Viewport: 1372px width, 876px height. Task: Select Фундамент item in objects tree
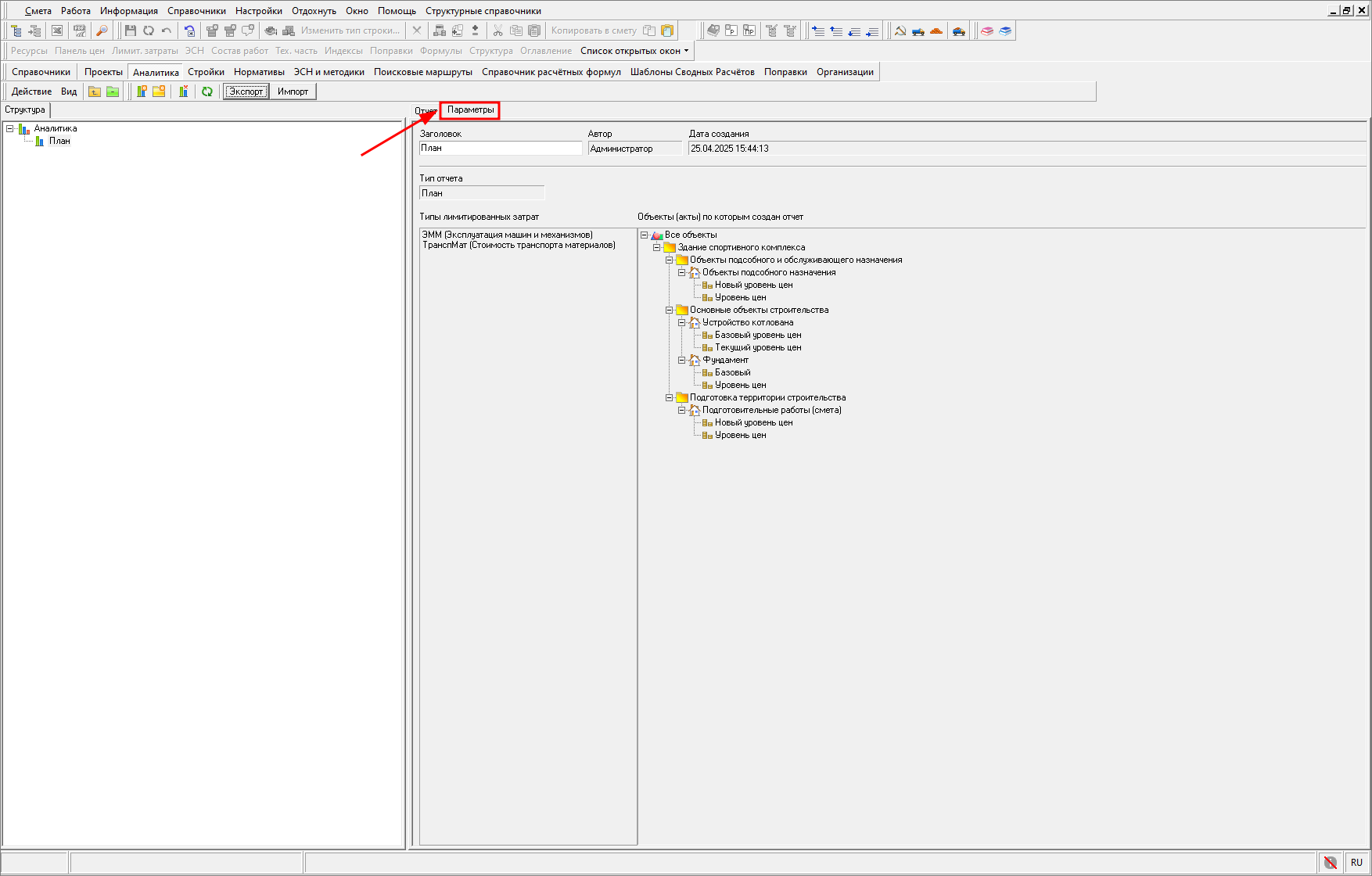pos(725,361)
